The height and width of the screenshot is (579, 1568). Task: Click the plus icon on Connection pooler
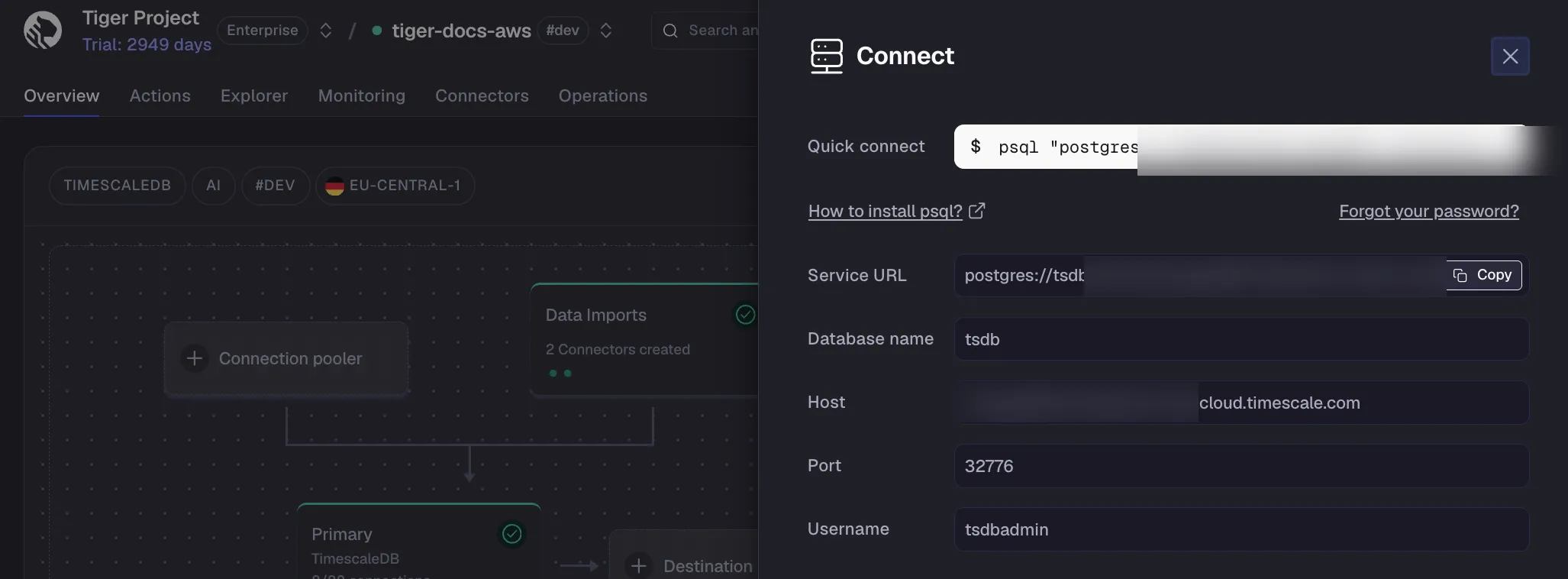coord(195,358)
